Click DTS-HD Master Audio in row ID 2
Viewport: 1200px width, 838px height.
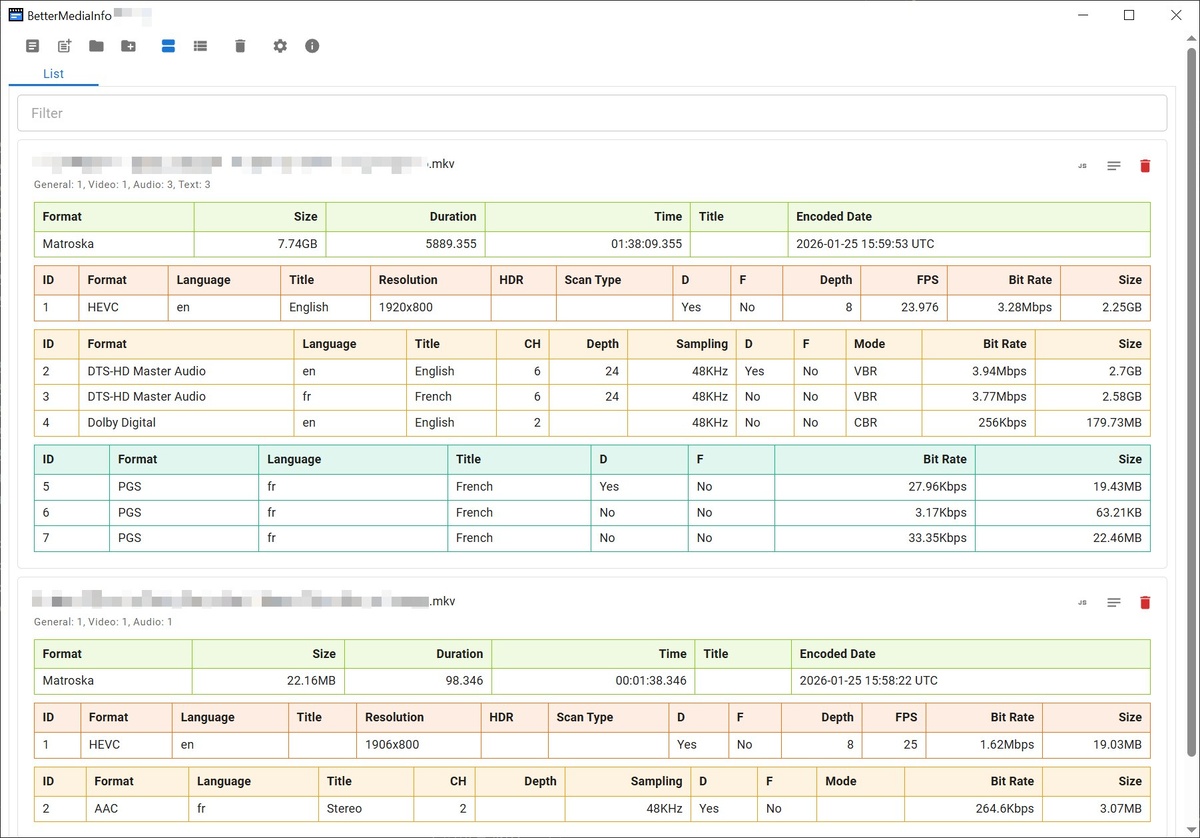click(x=187, y=371)
